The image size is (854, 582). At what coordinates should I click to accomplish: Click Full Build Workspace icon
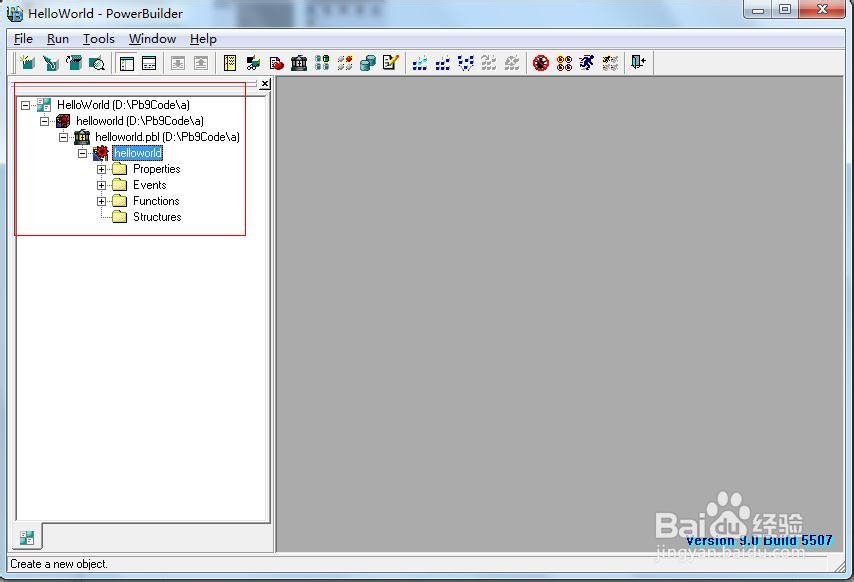(x=443, y=63)
